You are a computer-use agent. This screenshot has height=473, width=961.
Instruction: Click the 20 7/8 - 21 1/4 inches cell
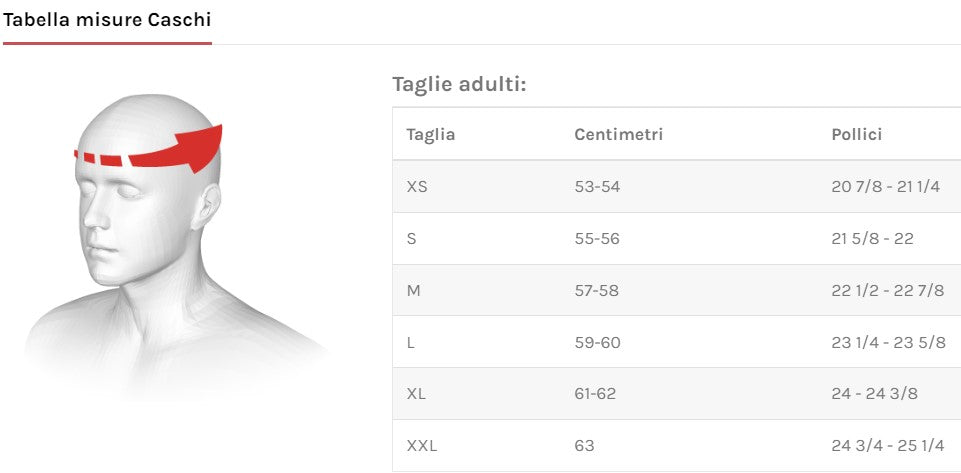click(x=886, y=186)
